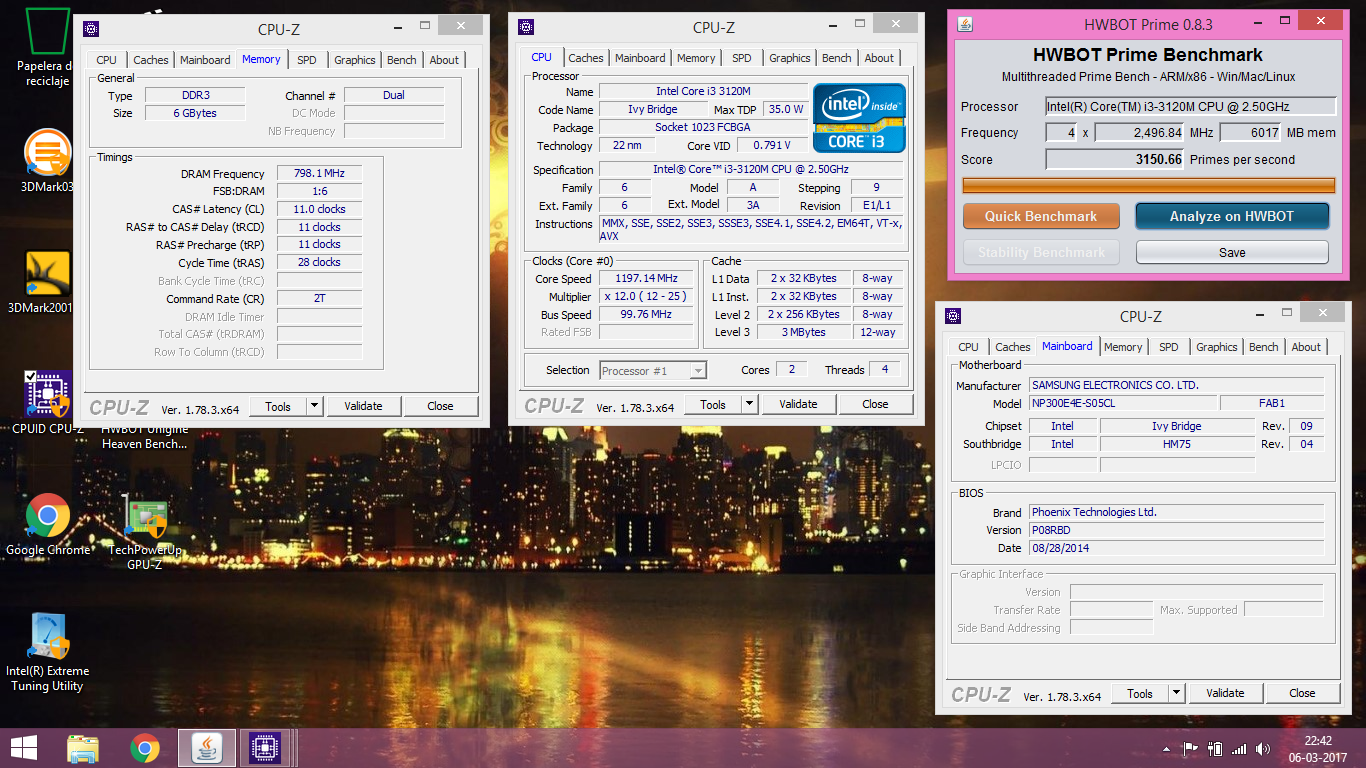
Task: Click the Memory CPU-Z window title icon
Action: tap(92, 28)
